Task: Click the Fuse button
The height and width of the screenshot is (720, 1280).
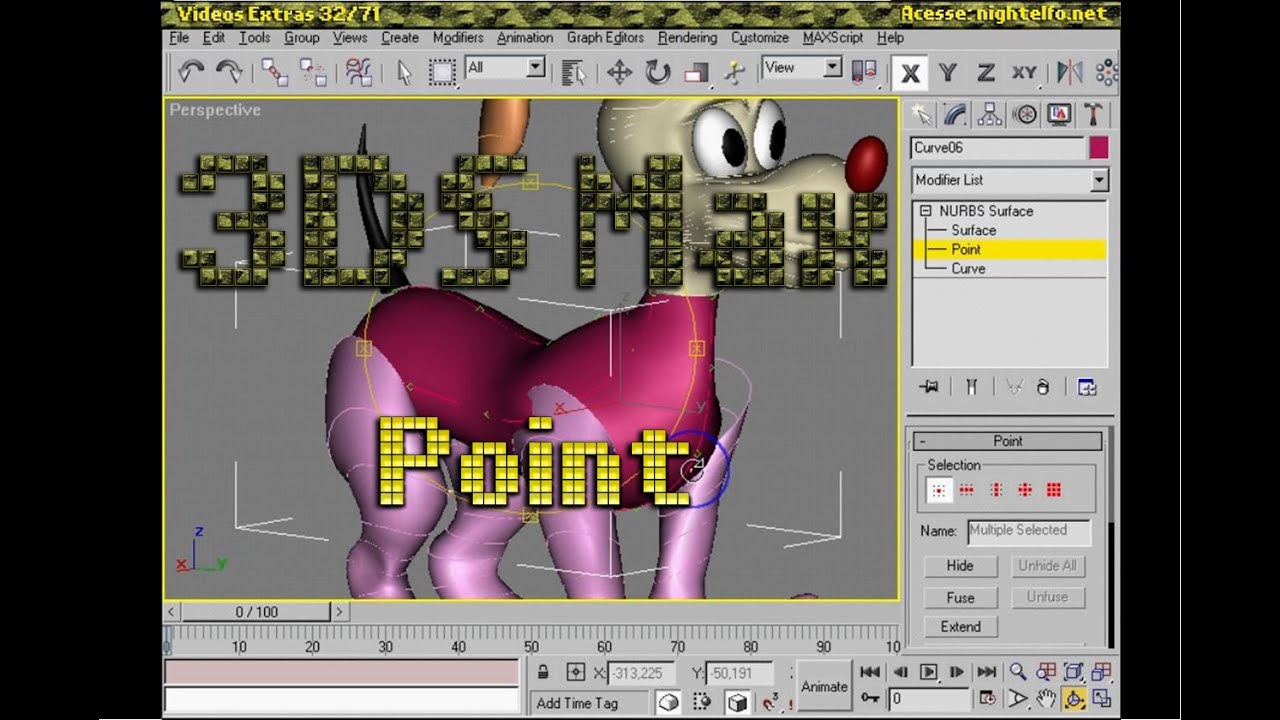Action: pos(960,597)
